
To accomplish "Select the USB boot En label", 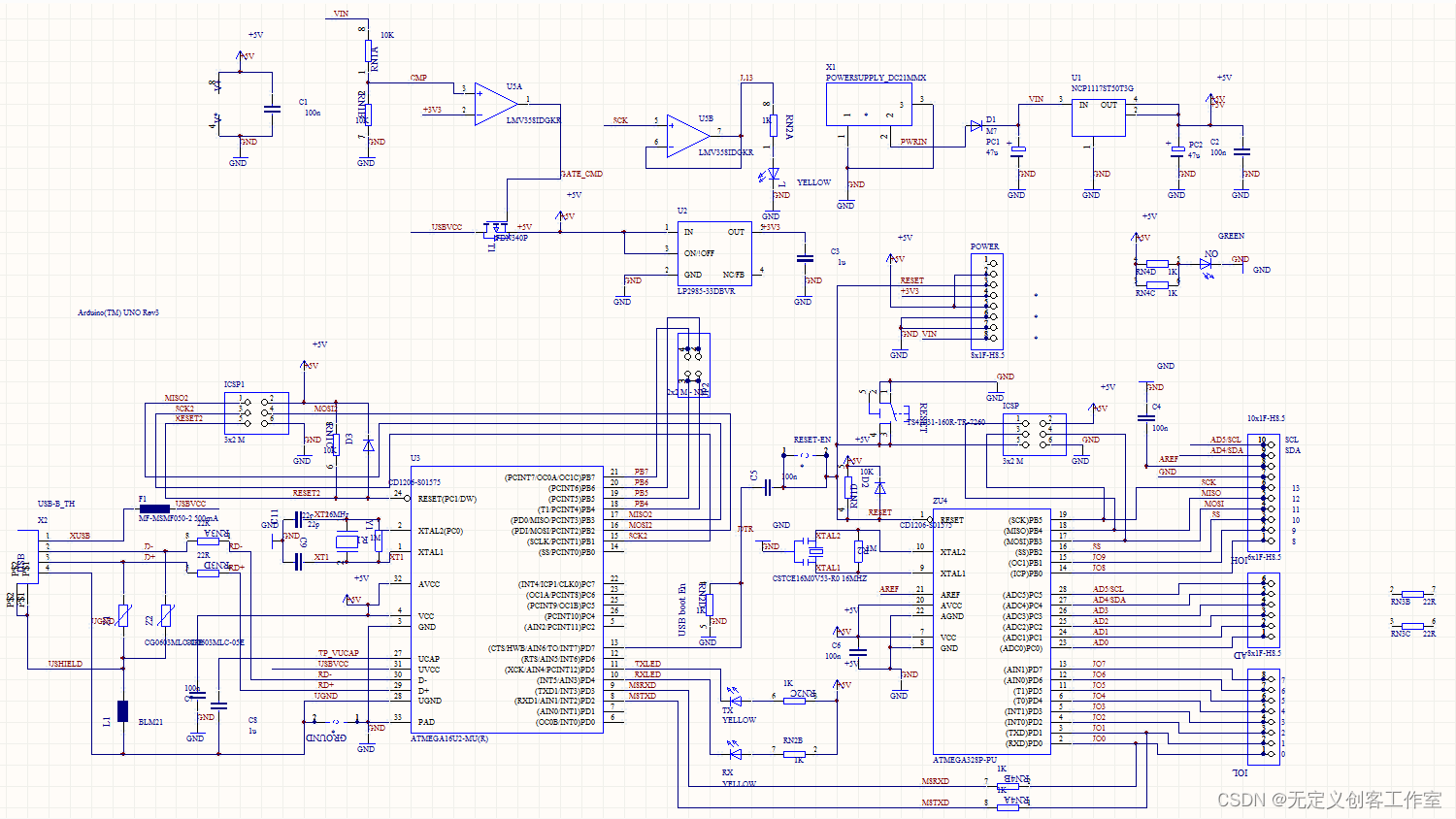I will (682, 610).
